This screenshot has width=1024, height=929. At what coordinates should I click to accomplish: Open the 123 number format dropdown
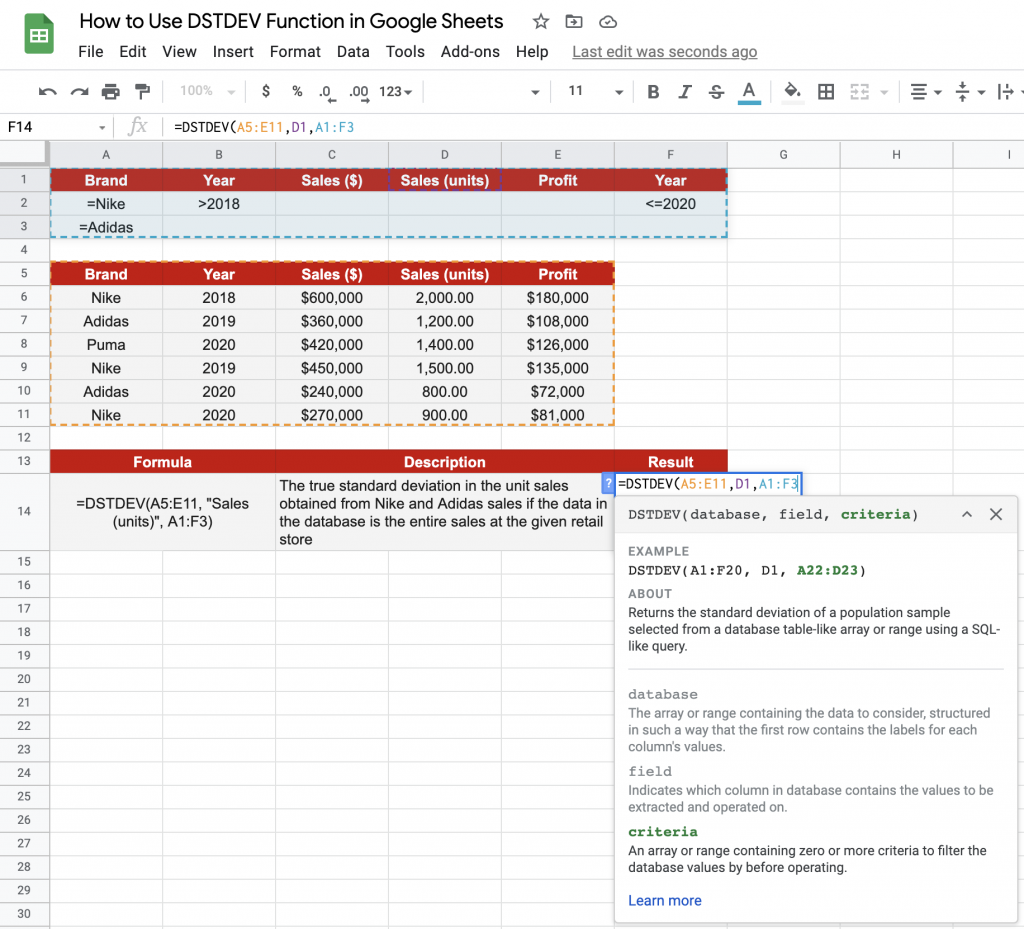[x=394, y=91]
